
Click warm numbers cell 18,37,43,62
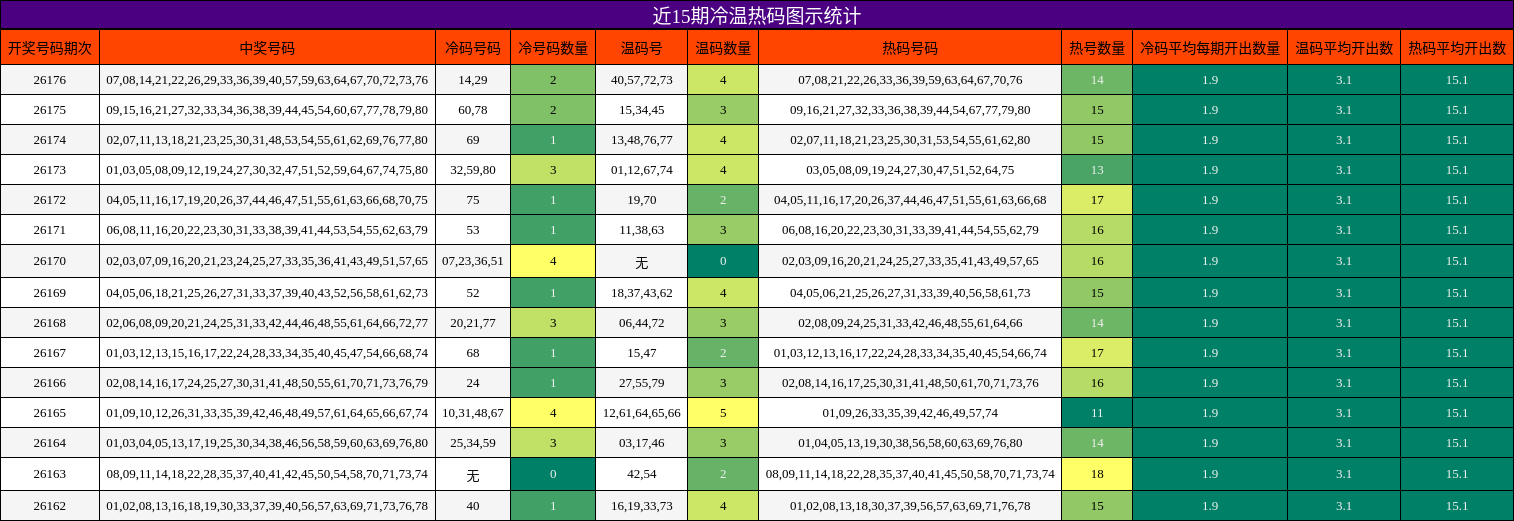pos(641,293)
